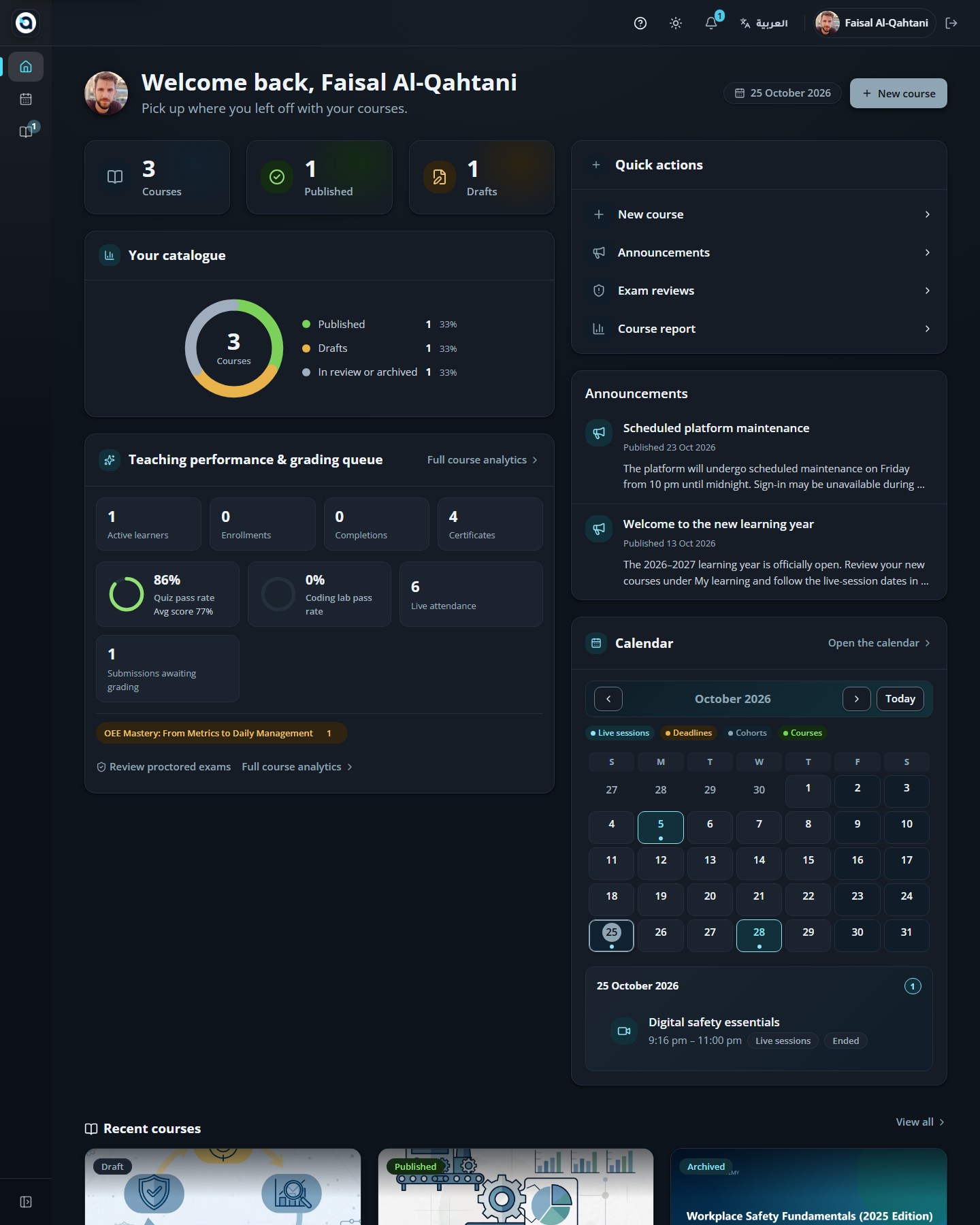Open notifications bell in top bar
Image resolution: width=980 pixels, height=1225 pixels.
[x=711, y=23]
